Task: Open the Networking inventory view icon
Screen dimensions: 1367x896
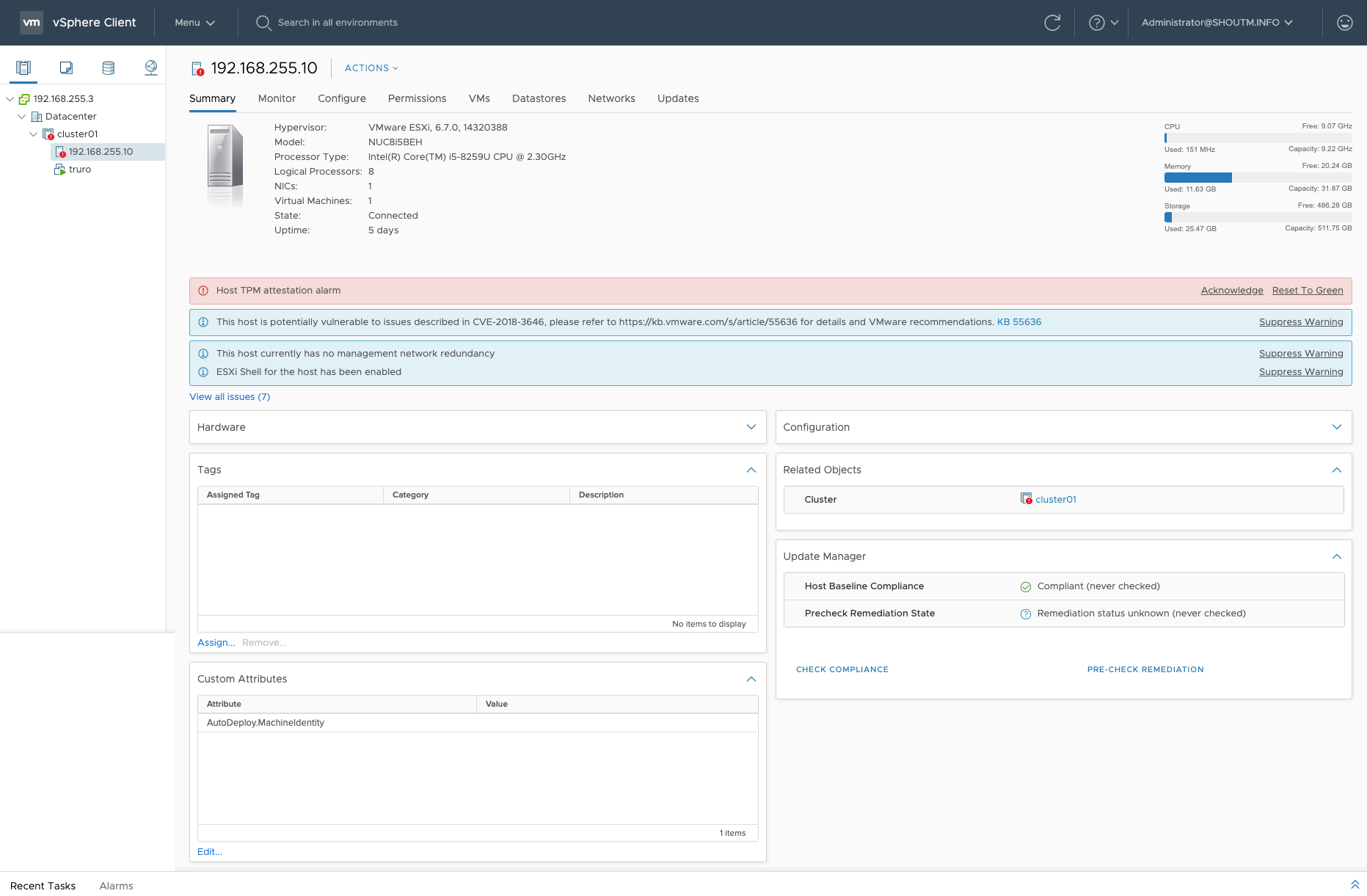Action: click(x=151, y=68)
